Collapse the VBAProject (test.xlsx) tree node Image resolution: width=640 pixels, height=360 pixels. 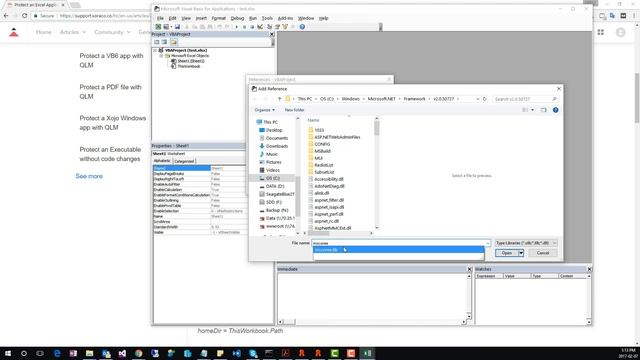[155, 50]
